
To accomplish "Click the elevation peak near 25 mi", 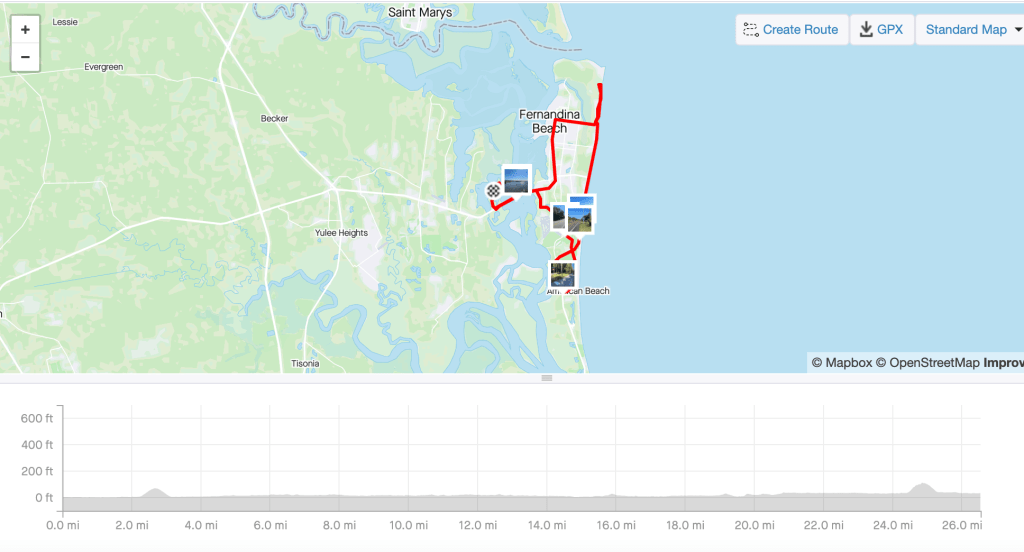I will point(922,488).
